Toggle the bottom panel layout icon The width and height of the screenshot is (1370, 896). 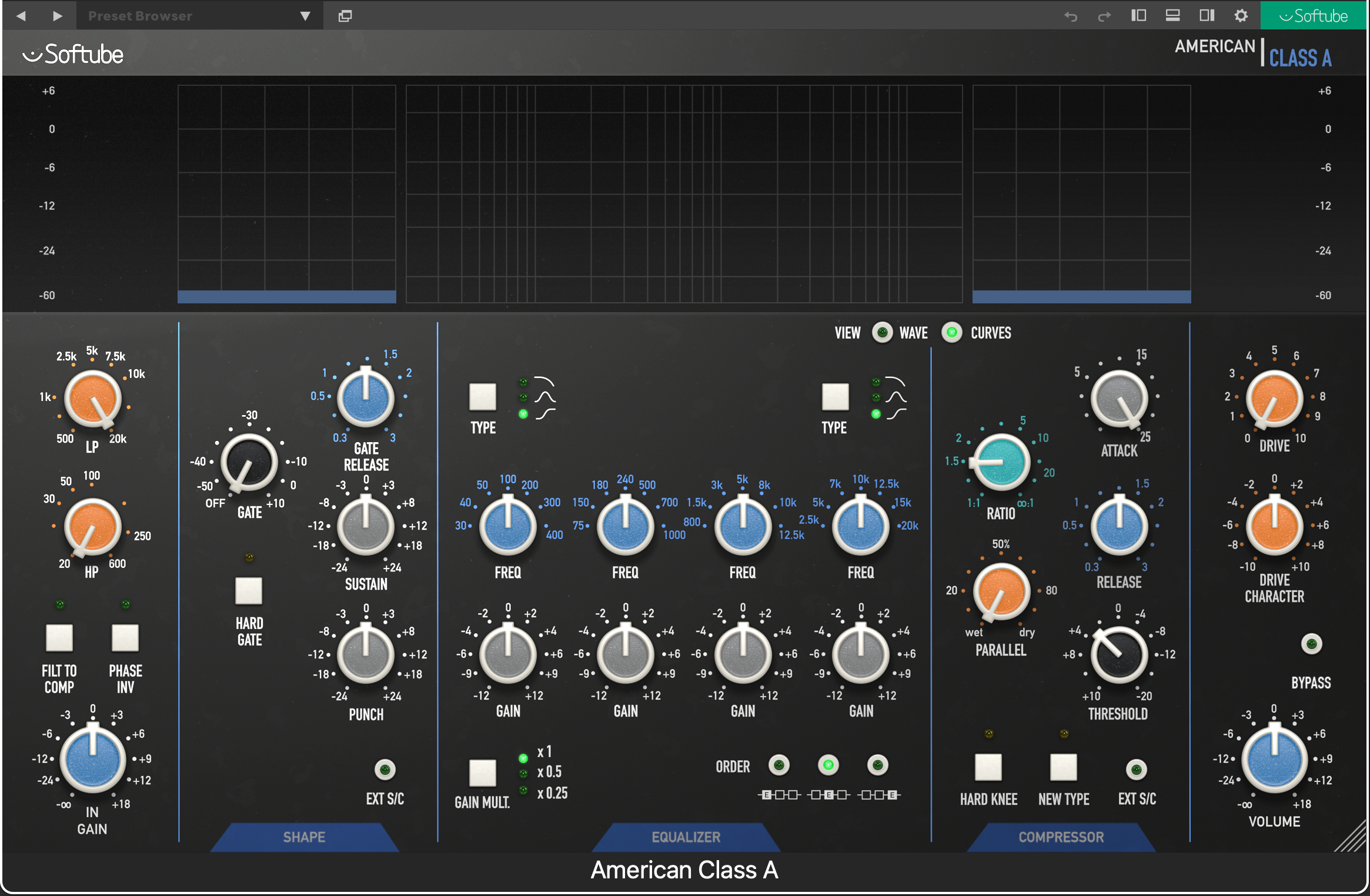click(1172, 15)
